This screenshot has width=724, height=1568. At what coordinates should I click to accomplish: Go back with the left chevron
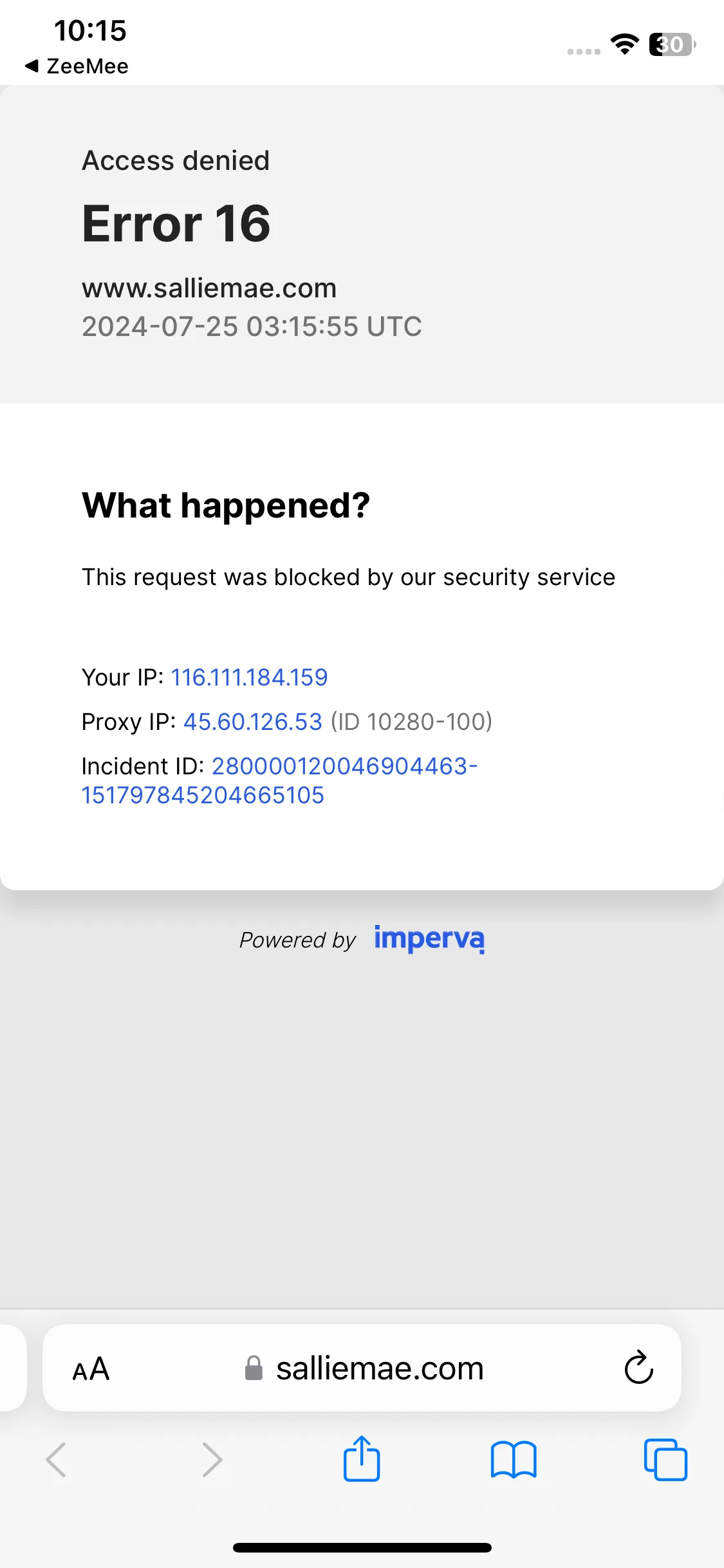coord(57,1460)
